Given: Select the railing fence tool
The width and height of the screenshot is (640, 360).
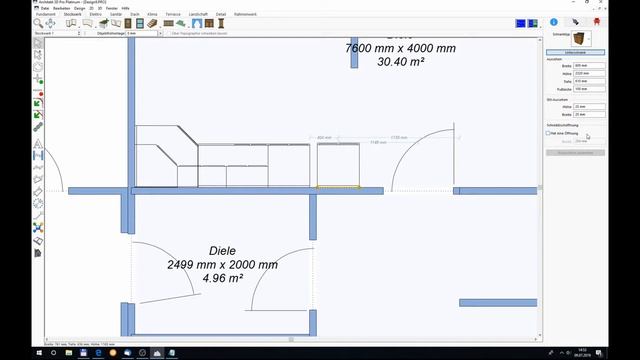Looking at the screenshot, I should [x=168, y=23].
